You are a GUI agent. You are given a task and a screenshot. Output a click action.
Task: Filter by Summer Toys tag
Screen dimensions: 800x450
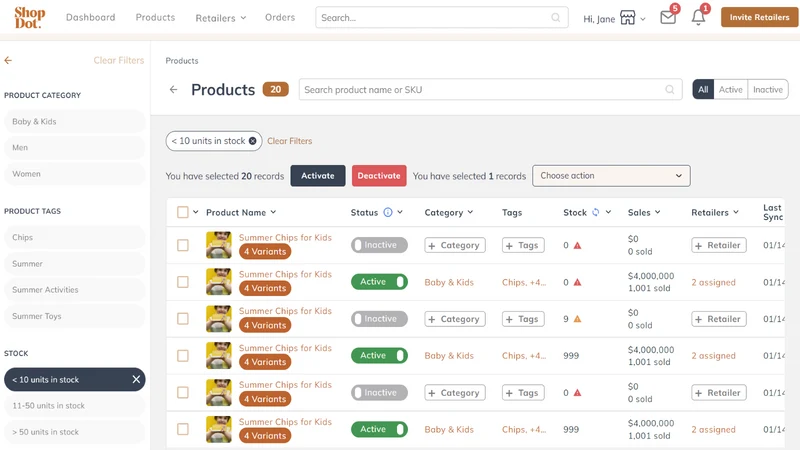point(74,316)
